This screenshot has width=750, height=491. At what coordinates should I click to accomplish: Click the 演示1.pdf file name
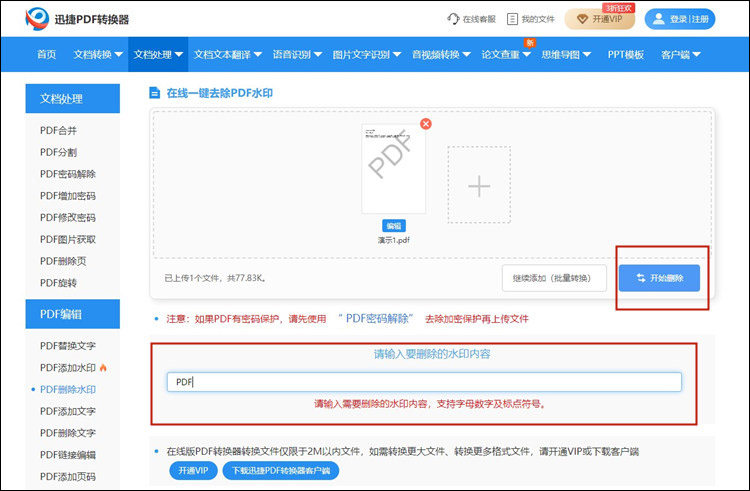click(394, 240)
